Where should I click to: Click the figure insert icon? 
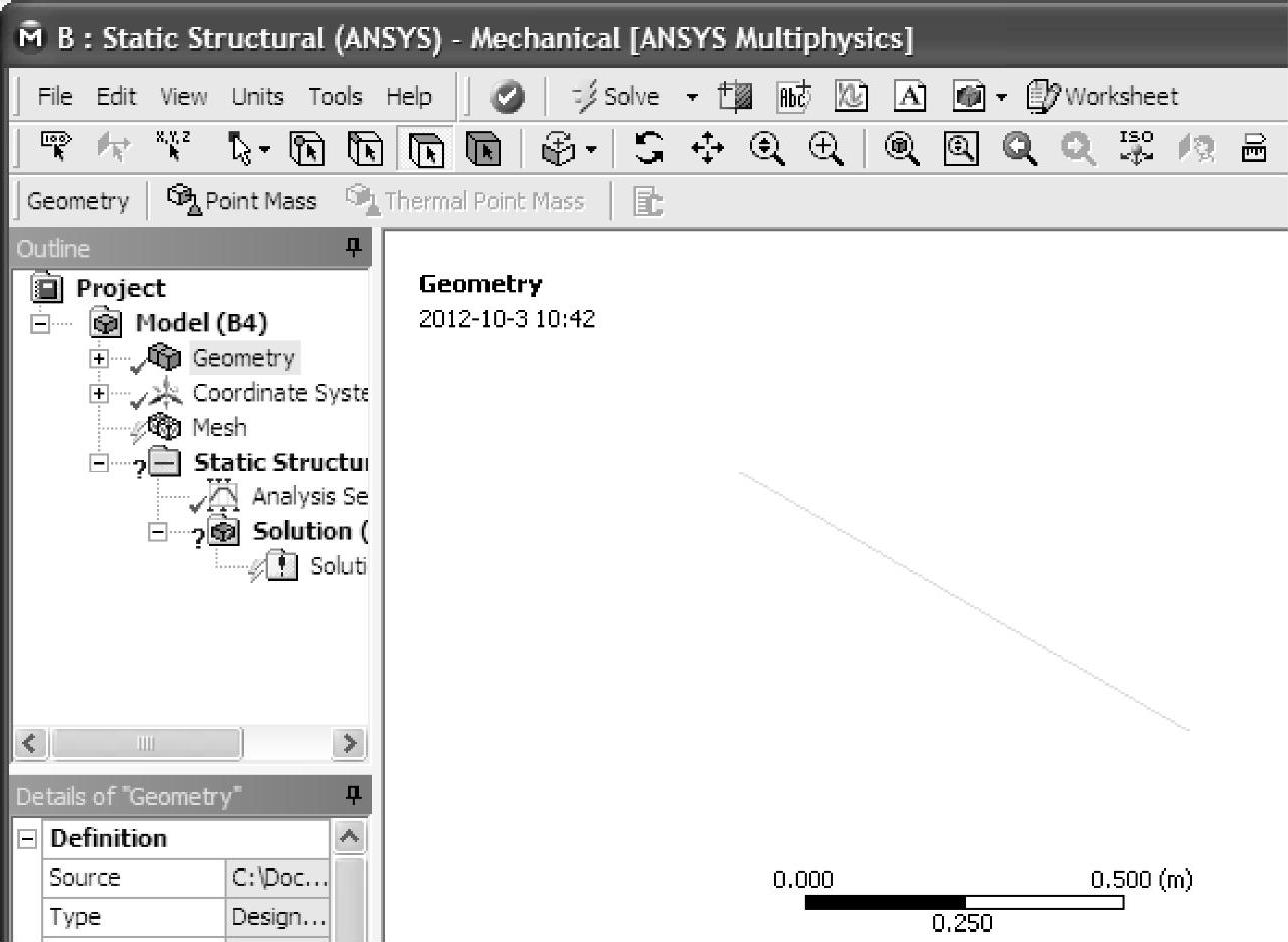click(x=969, y=96)
